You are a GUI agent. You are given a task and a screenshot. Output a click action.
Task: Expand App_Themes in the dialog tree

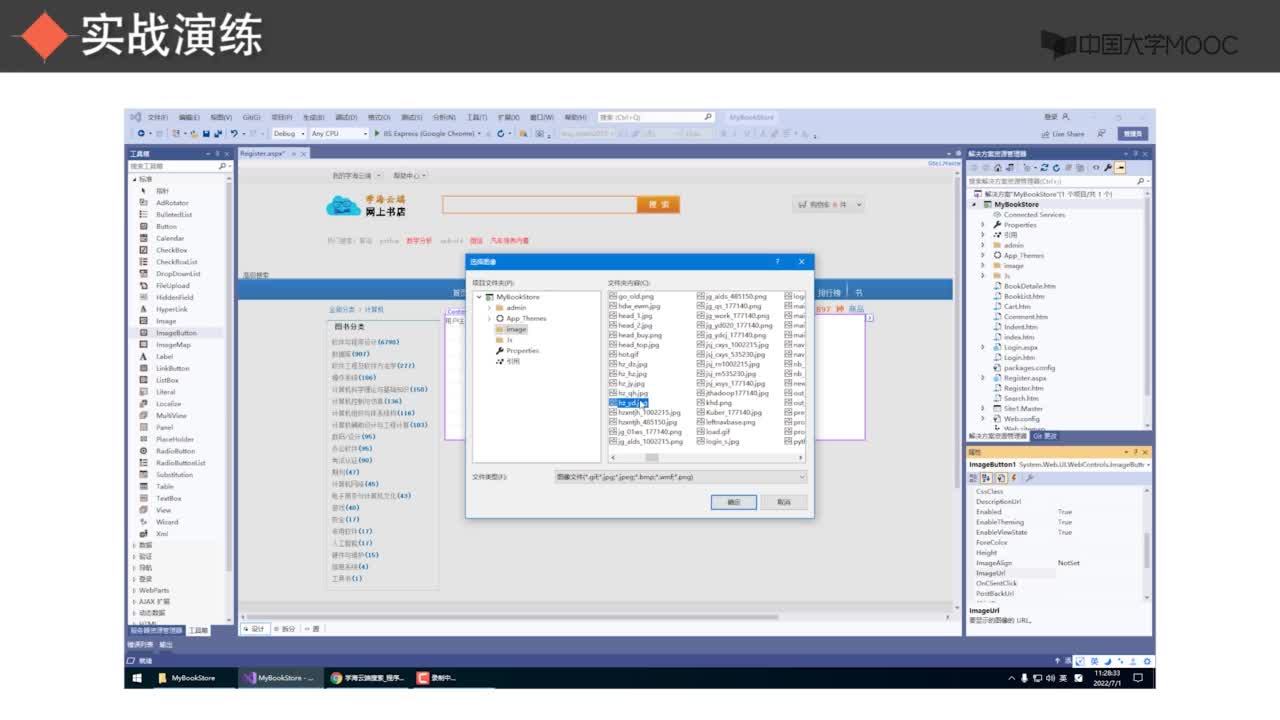click(x=489, y=318)
